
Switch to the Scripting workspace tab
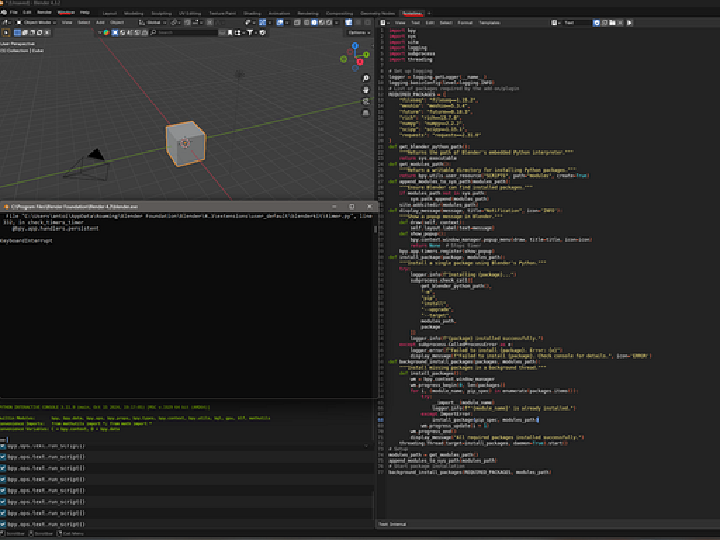[413, 13]
